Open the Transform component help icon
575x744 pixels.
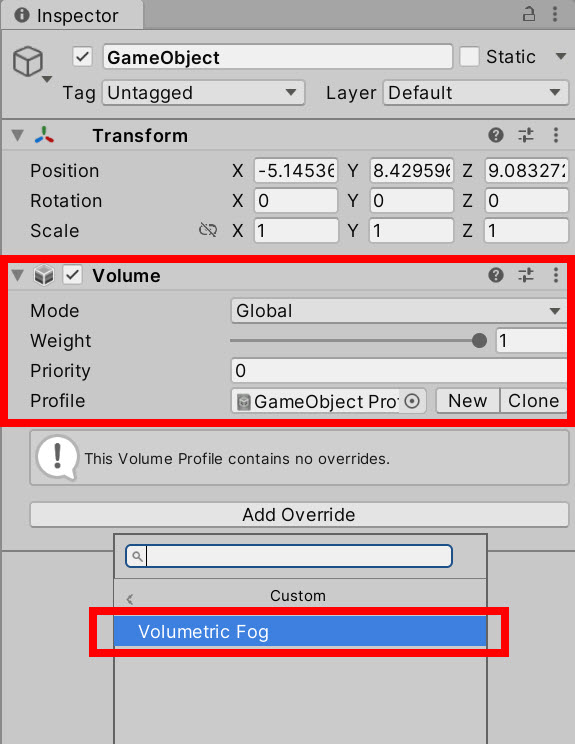coord(496,135)
